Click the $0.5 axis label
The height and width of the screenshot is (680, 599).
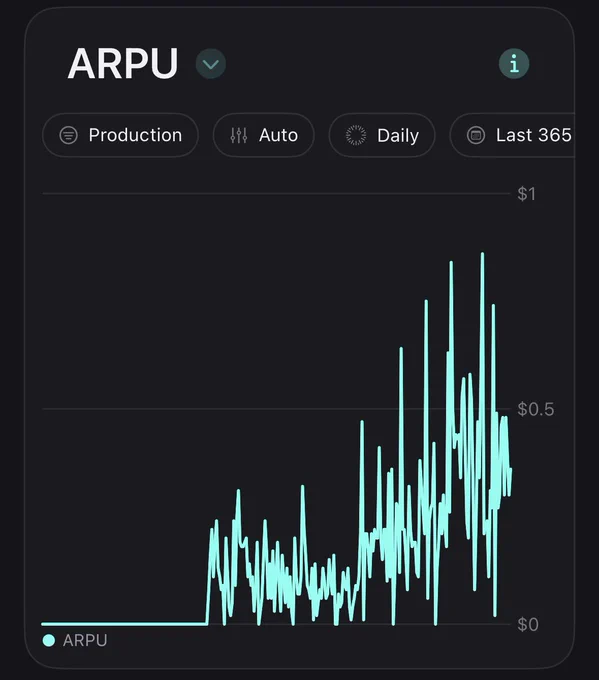pyautogui.click(x=536, y=409)
